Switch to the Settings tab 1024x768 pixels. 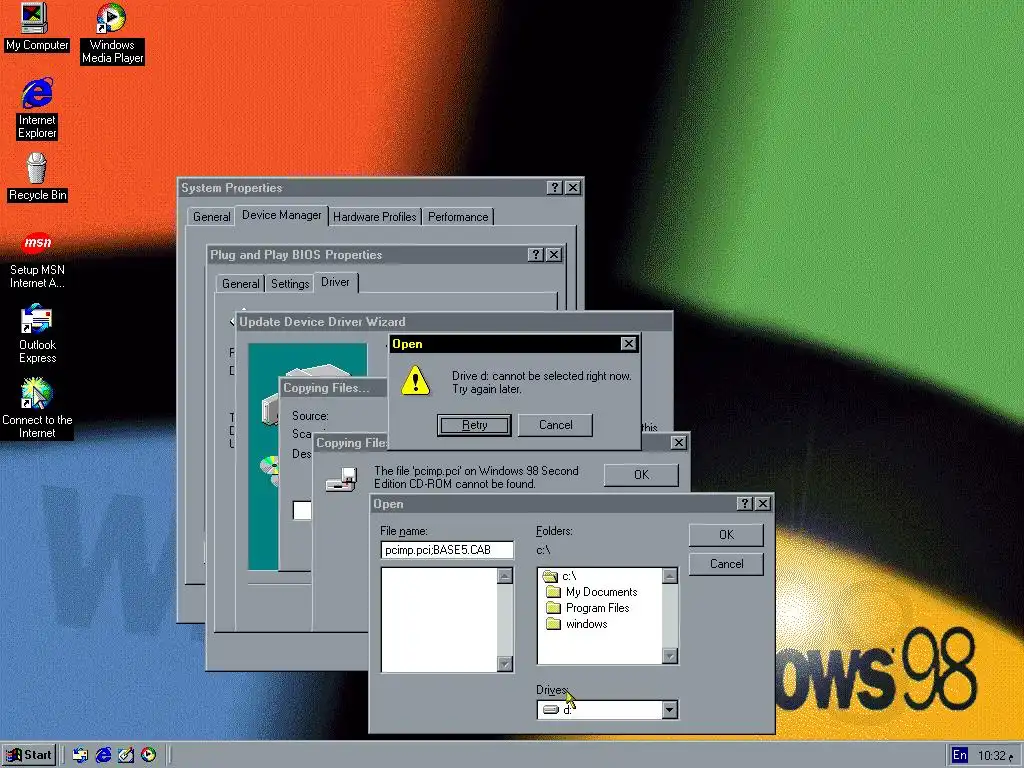(x=290, y=283)
